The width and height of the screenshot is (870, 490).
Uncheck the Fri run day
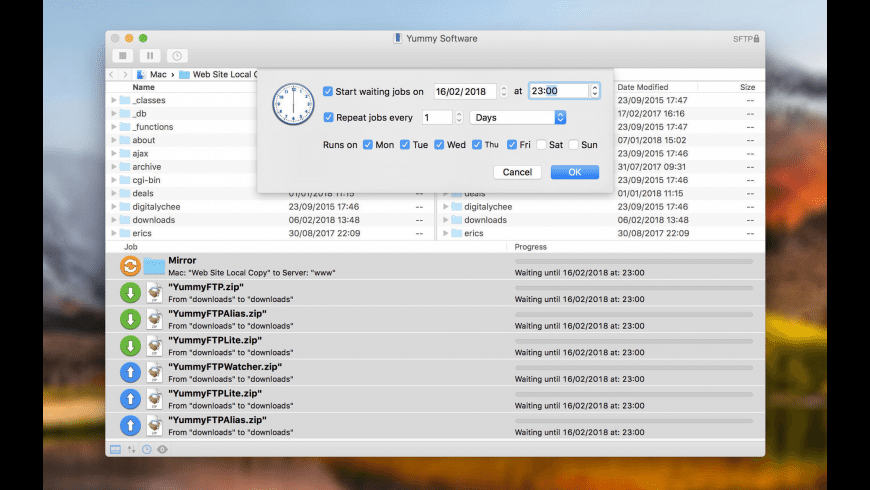(x=512, y=145)
